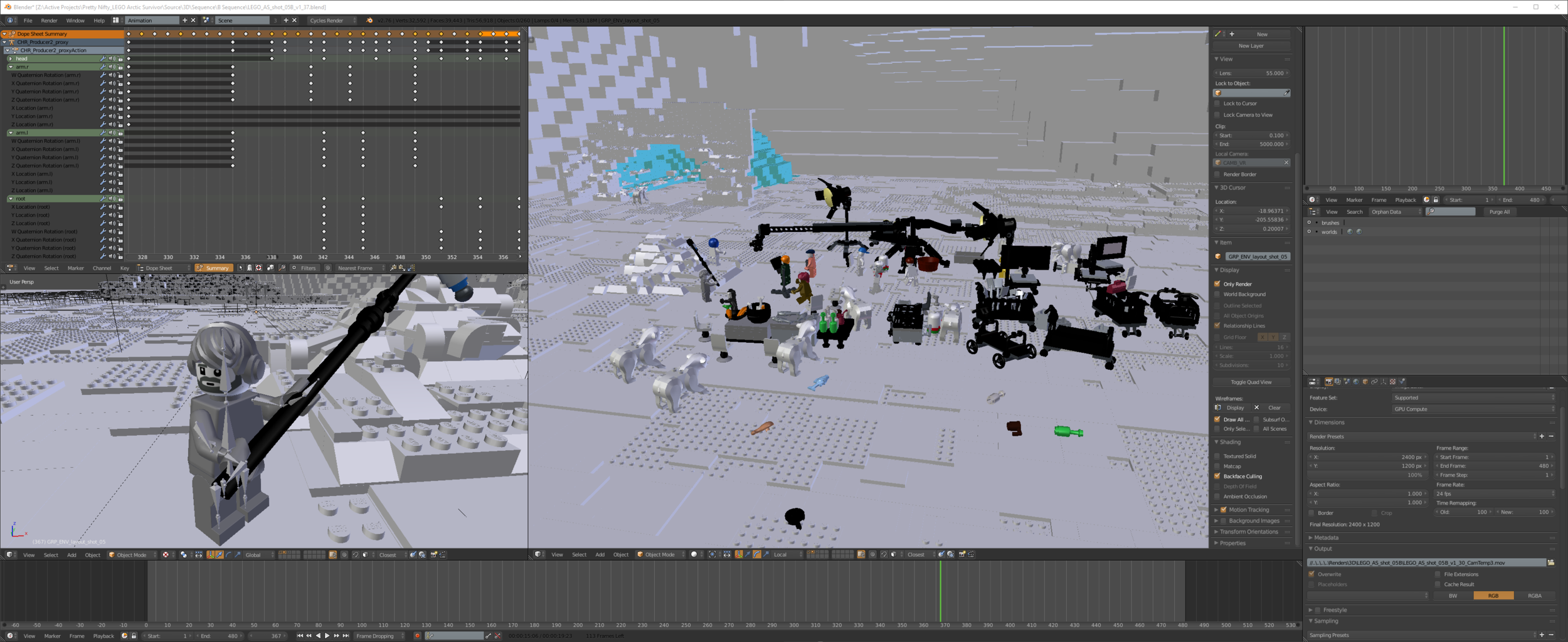Select the Constraints tab link icon

[x=1375, y=382]
